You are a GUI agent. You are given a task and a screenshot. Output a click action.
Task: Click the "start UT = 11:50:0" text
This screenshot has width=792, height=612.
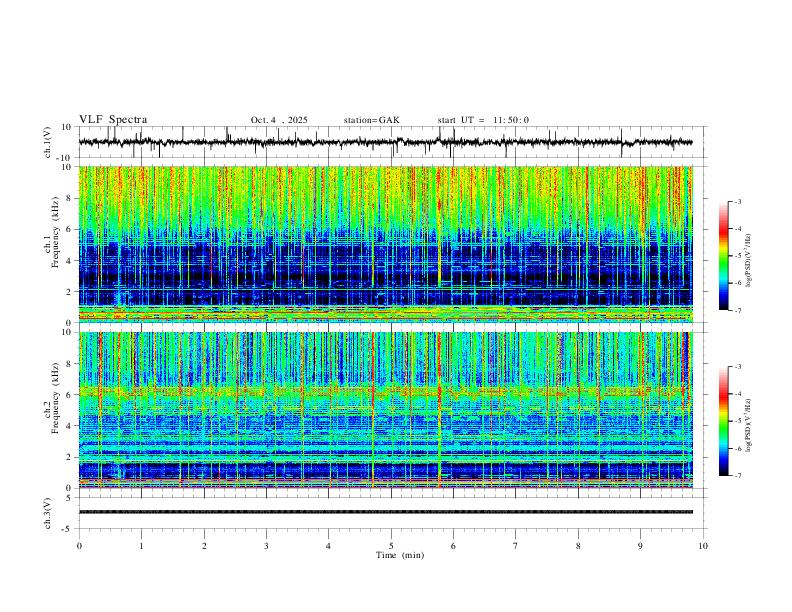pyautogui.click(x=483, y=120)
